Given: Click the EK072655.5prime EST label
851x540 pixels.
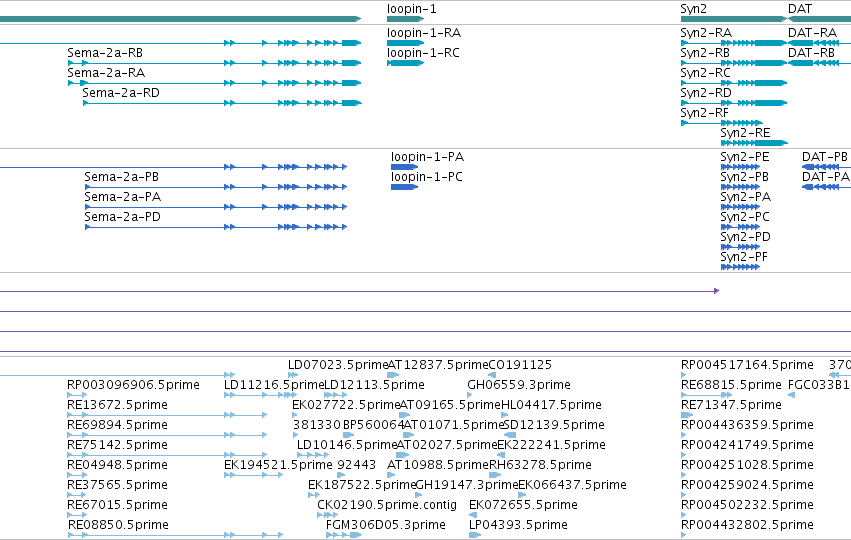Looking at the screenshot, I should (x=523, y=506).
